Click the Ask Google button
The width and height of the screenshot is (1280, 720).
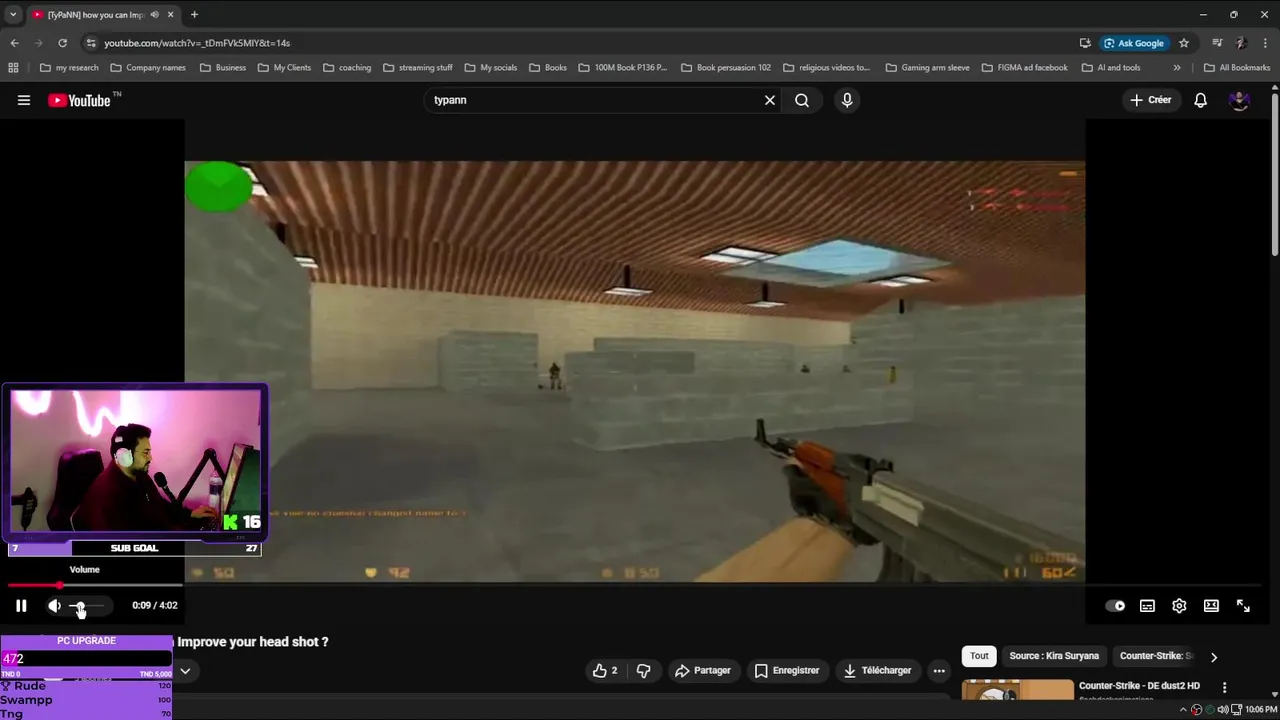point(1134,43)
